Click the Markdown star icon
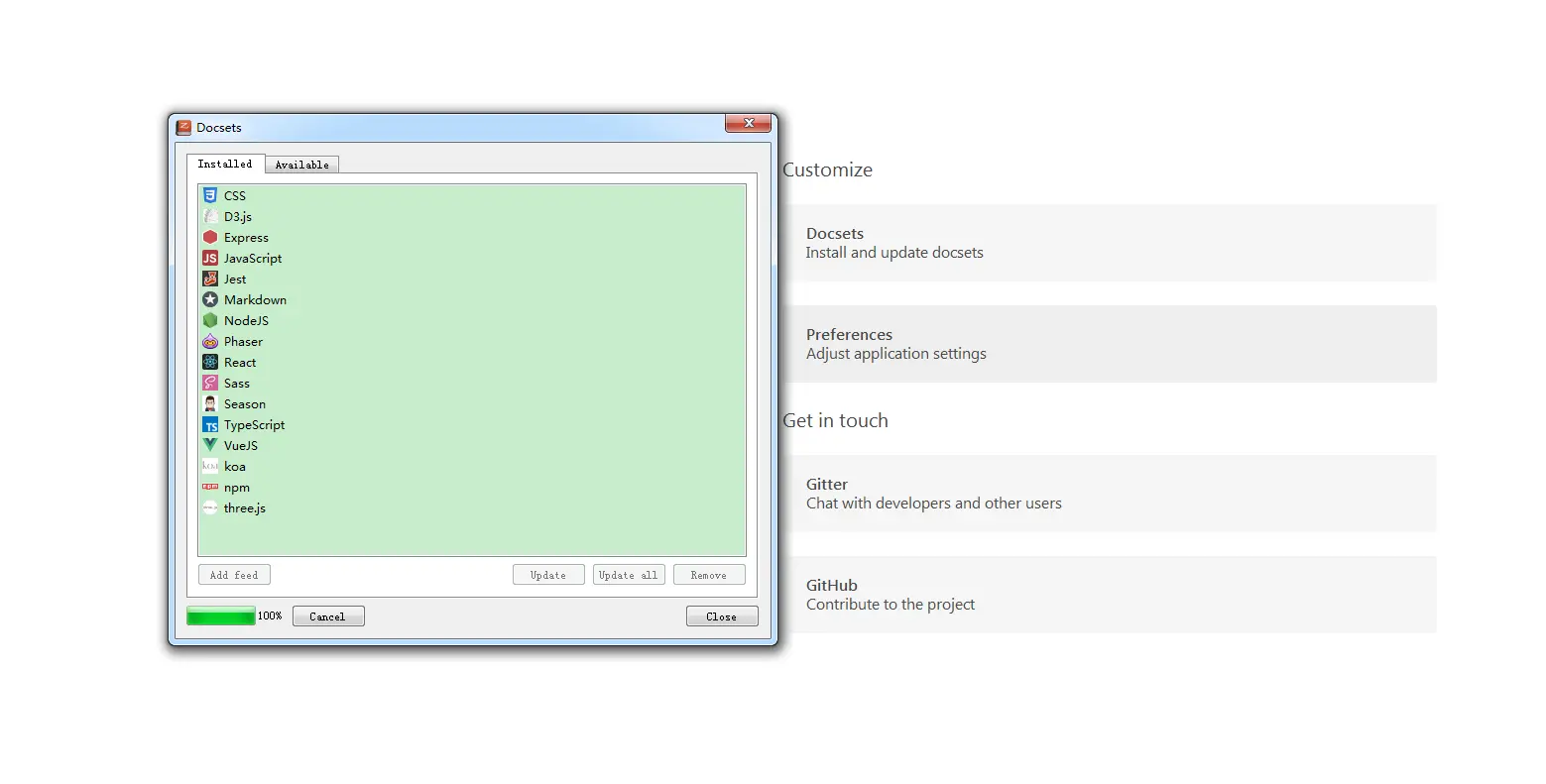This screenshot has height=784, width=1546. click(210, 299)
